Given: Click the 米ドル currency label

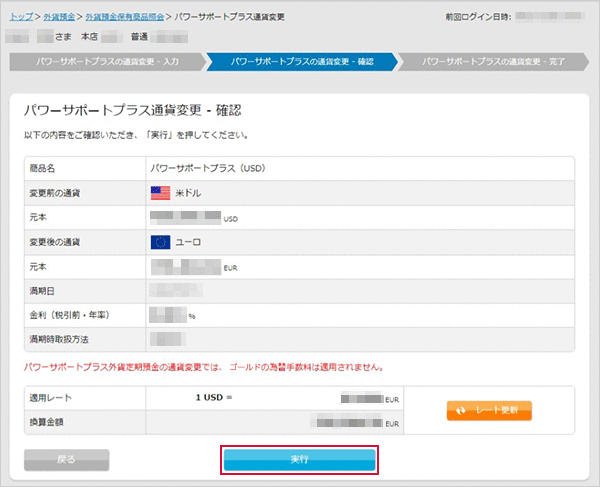Looking at the screenshot, I should click(x=191, y=192).
